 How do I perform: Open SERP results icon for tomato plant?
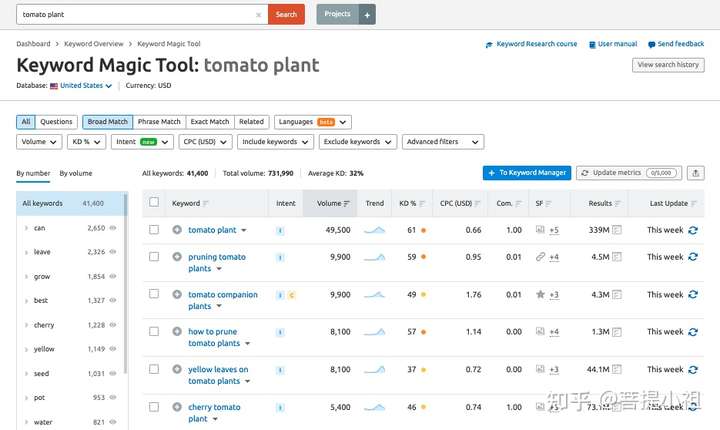pos(617,230)
